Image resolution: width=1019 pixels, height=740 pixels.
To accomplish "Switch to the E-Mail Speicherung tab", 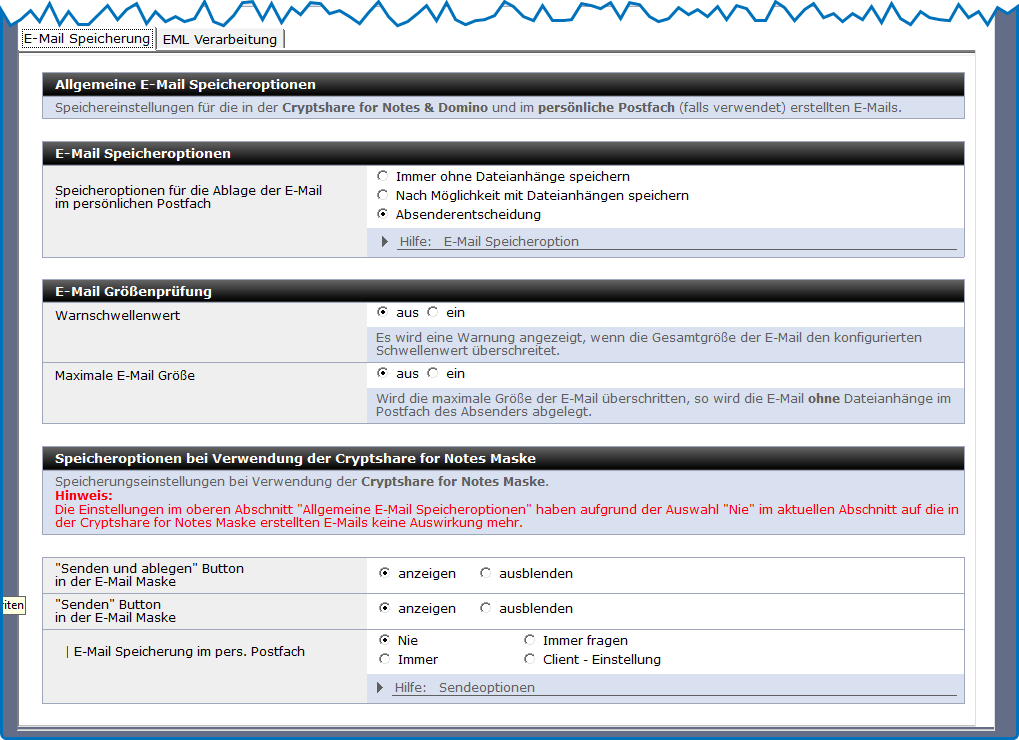I will pos(87,39).
